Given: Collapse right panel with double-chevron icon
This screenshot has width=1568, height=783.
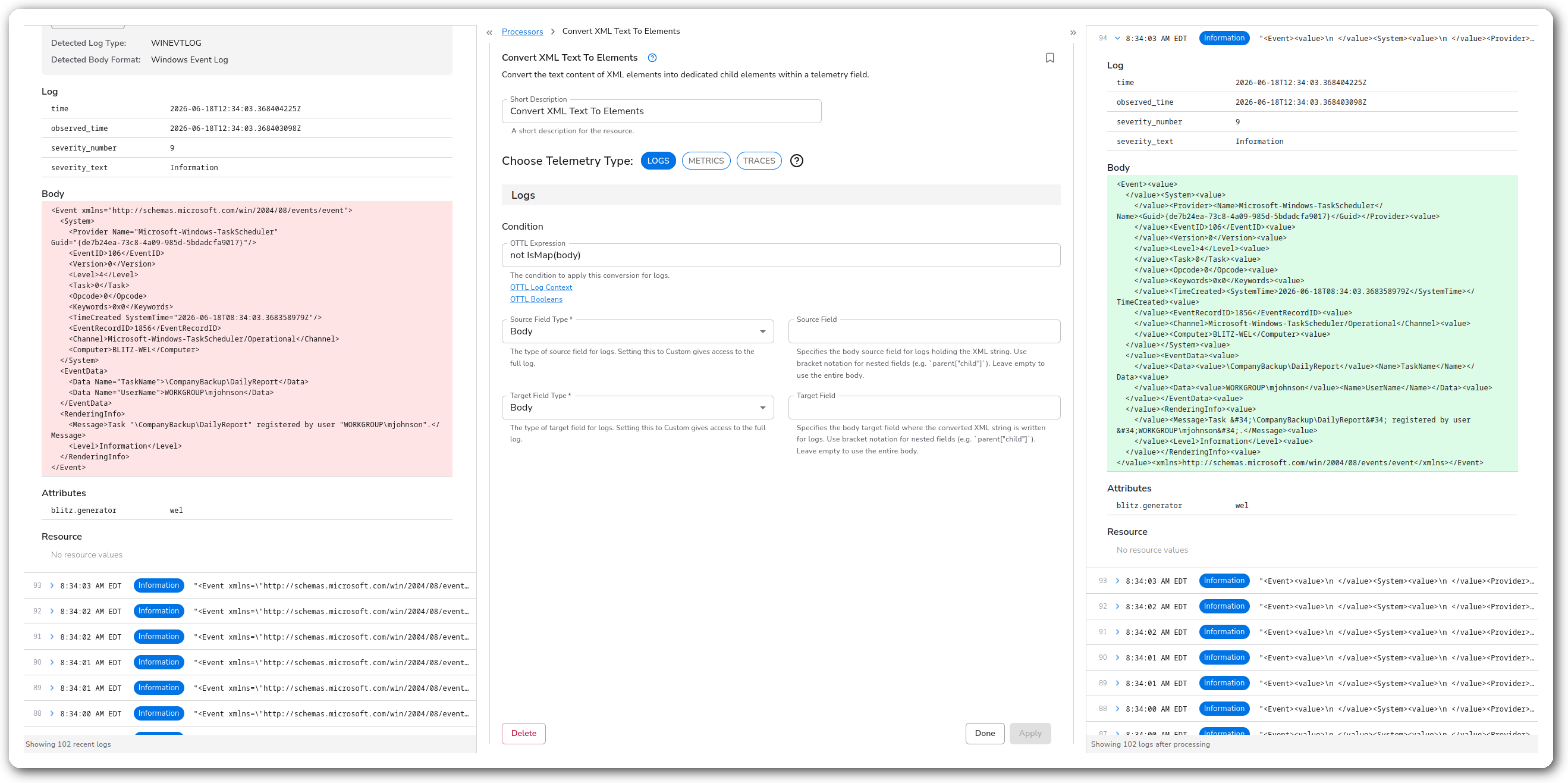Looking at the screenshot, I should pyautogui.click(x=1073, y=32).
